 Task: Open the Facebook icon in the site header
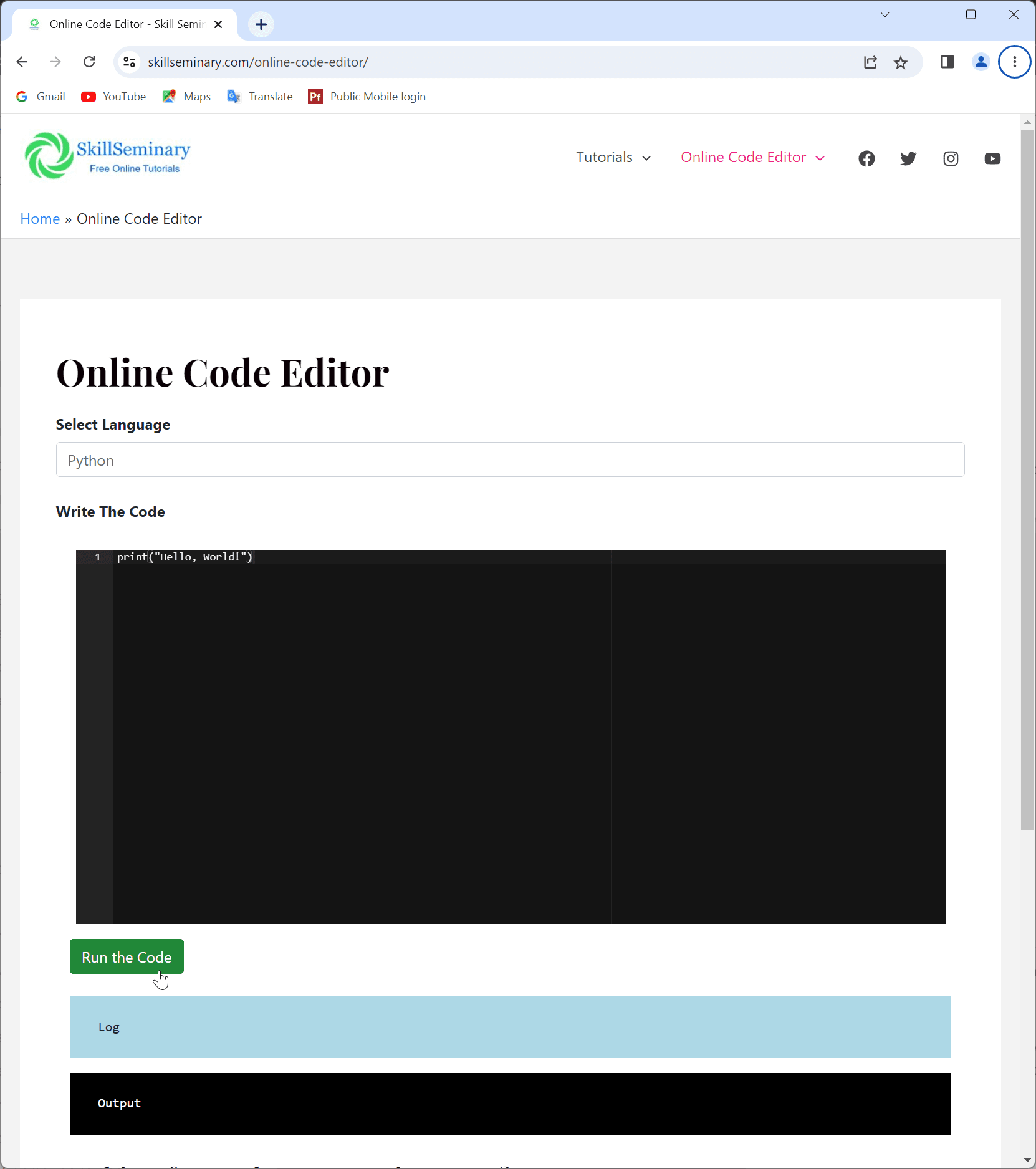[x=866, y=158]
